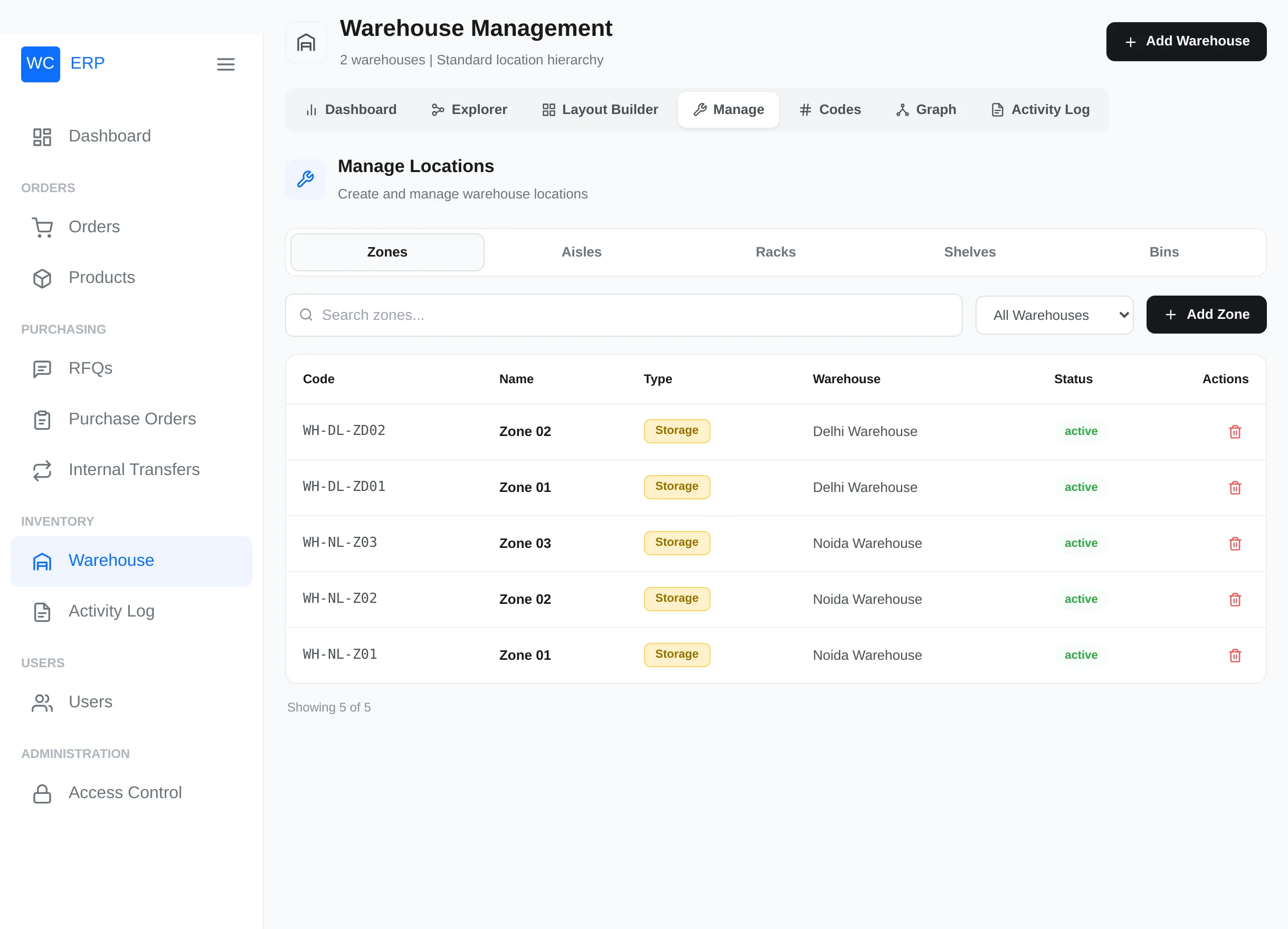Open the Graph tab

(926, 110)
